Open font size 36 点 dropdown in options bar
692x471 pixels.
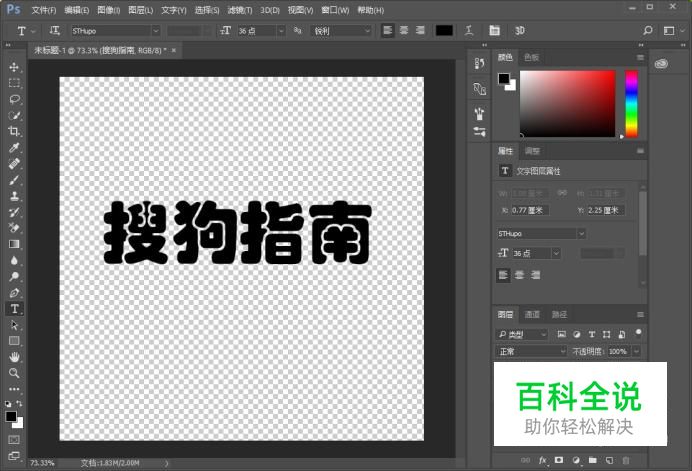(x=281, y=31)
